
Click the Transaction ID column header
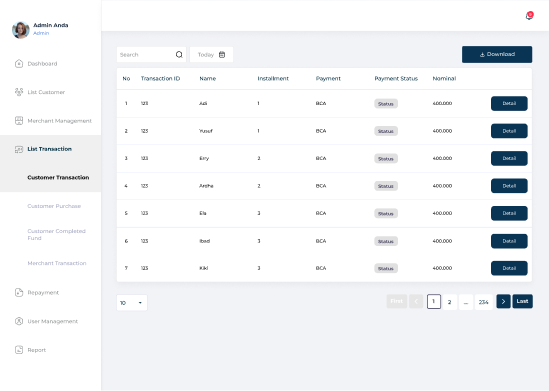(160, 78)
